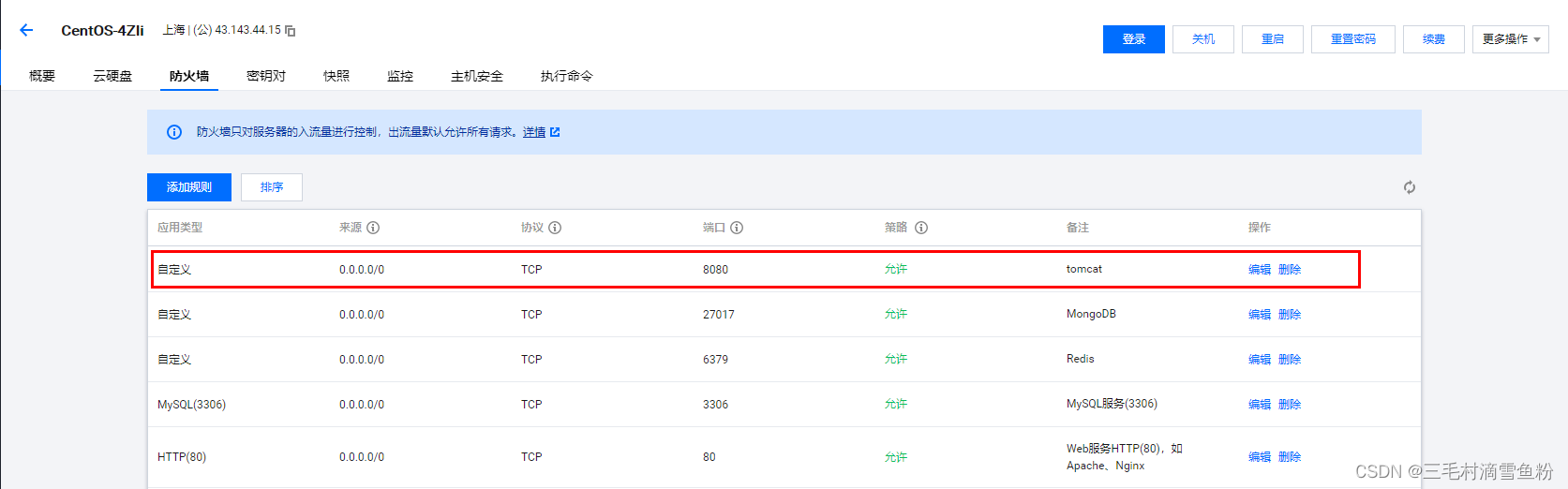Delete the HTTP(80) rule
Viewport: 1568px width, 489px height.
pos(1290,457)
